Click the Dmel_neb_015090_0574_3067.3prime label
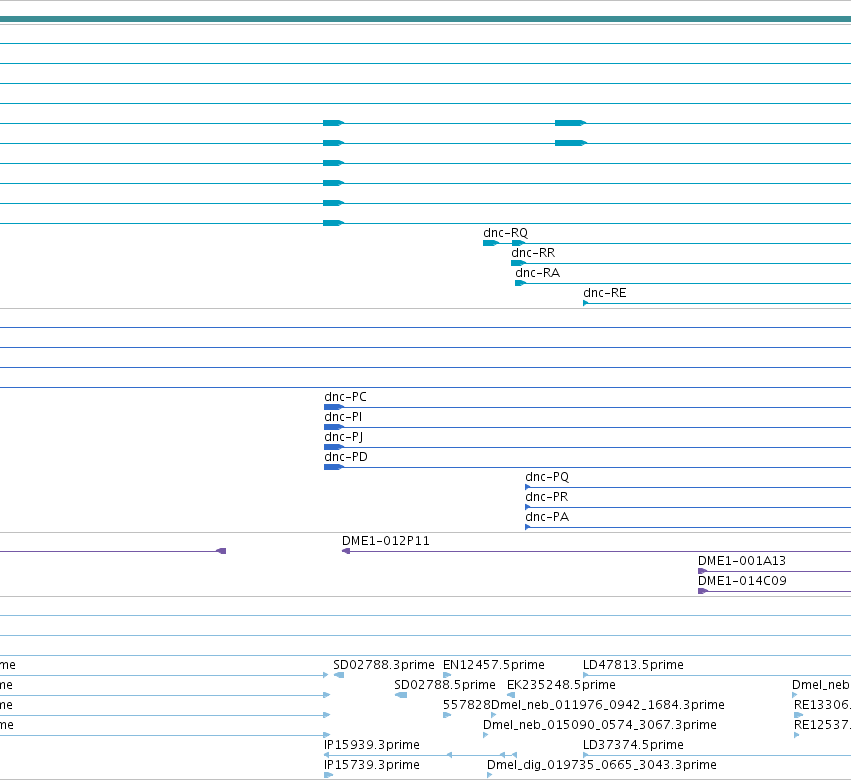The height and width of the screenshot is (780, 851). [600, 725]
